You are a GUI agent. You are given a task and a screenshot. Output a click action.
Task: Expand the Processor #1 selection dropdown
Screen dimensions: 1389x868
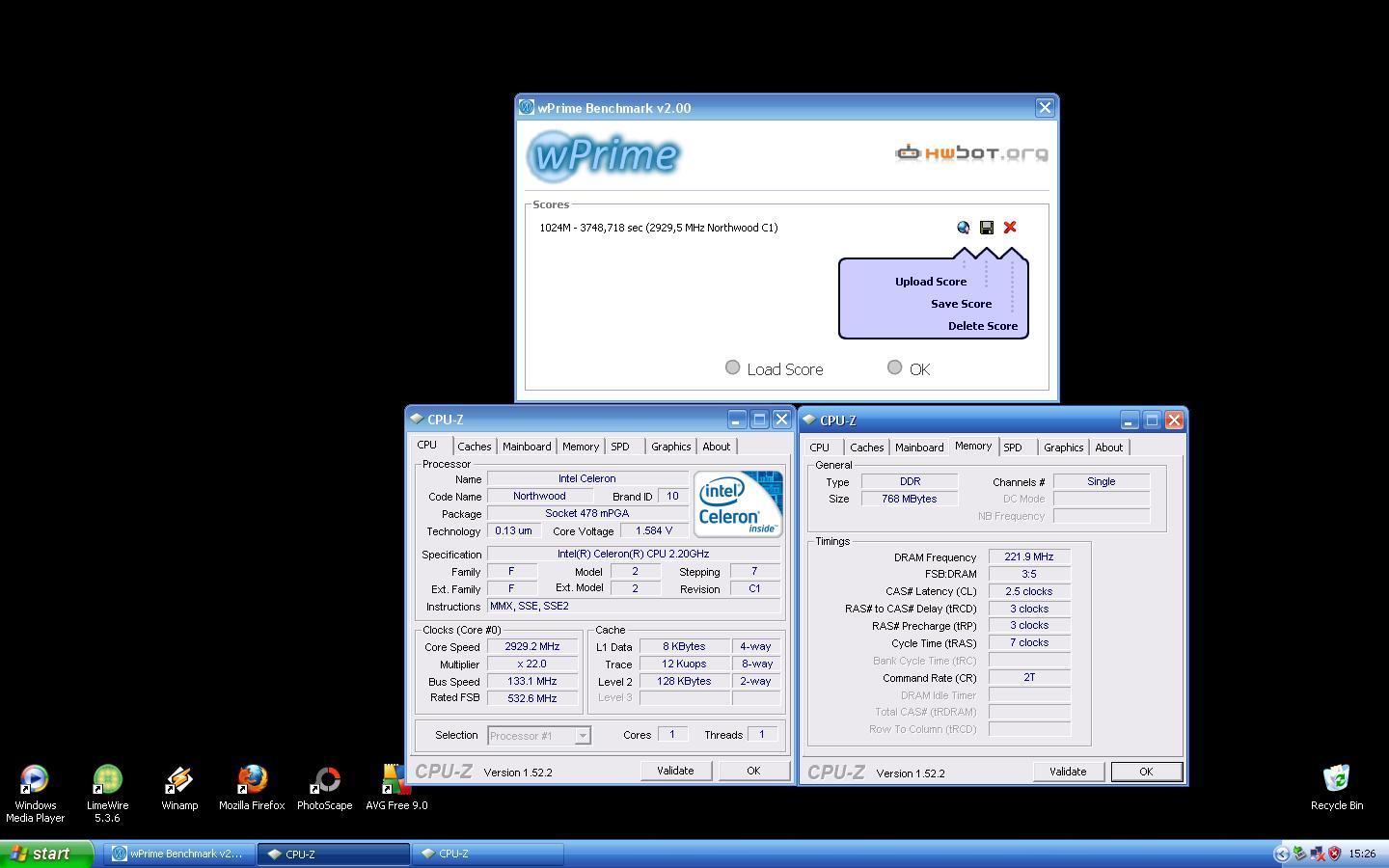[582, 736]
